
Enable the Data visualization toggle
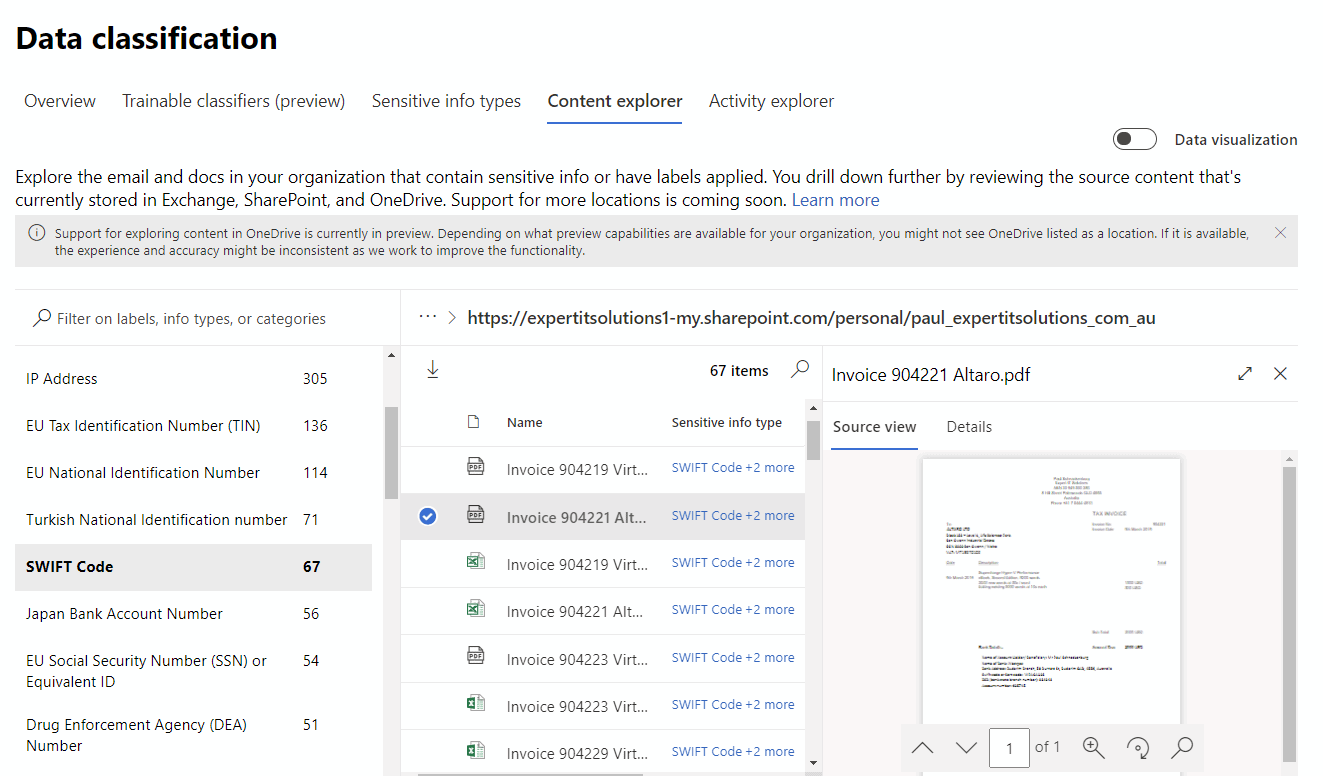pyautogui.click(x=1134, y=138)
